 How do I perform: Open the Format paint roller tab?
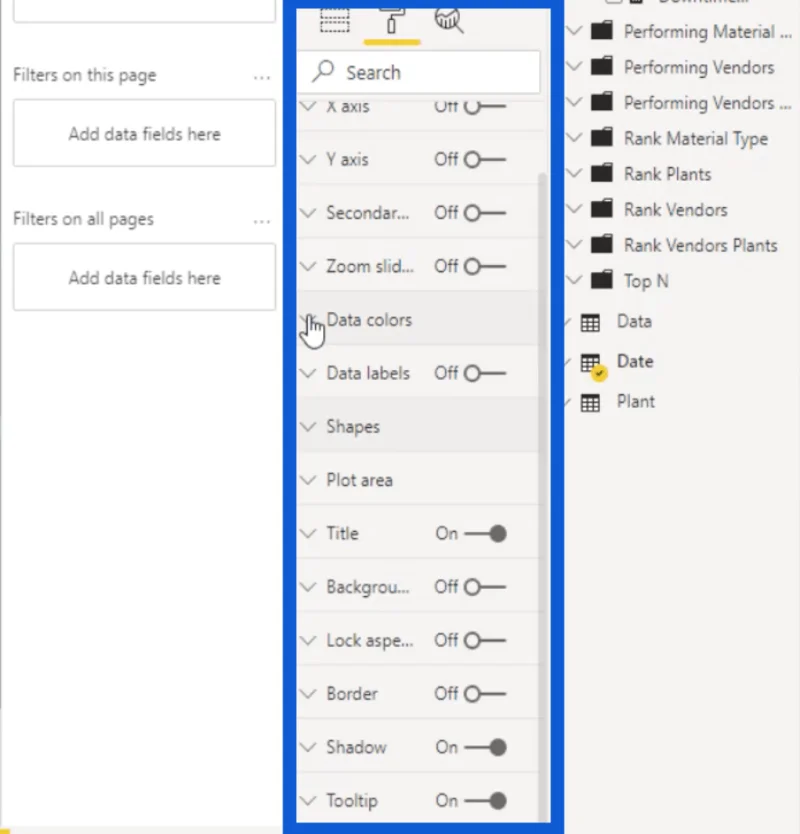[391, 21]
